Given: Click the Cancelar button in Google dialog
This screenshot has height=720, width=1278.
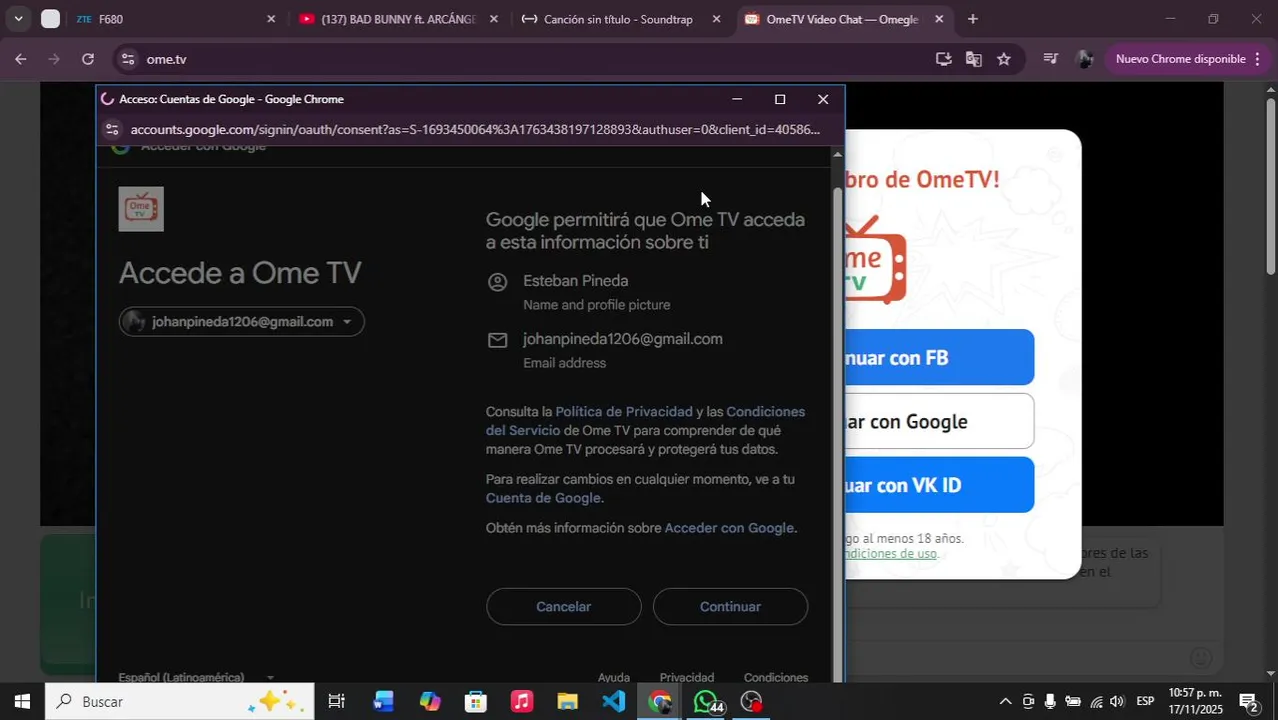Looking at the screenshot, I should (x=563, y=607).
